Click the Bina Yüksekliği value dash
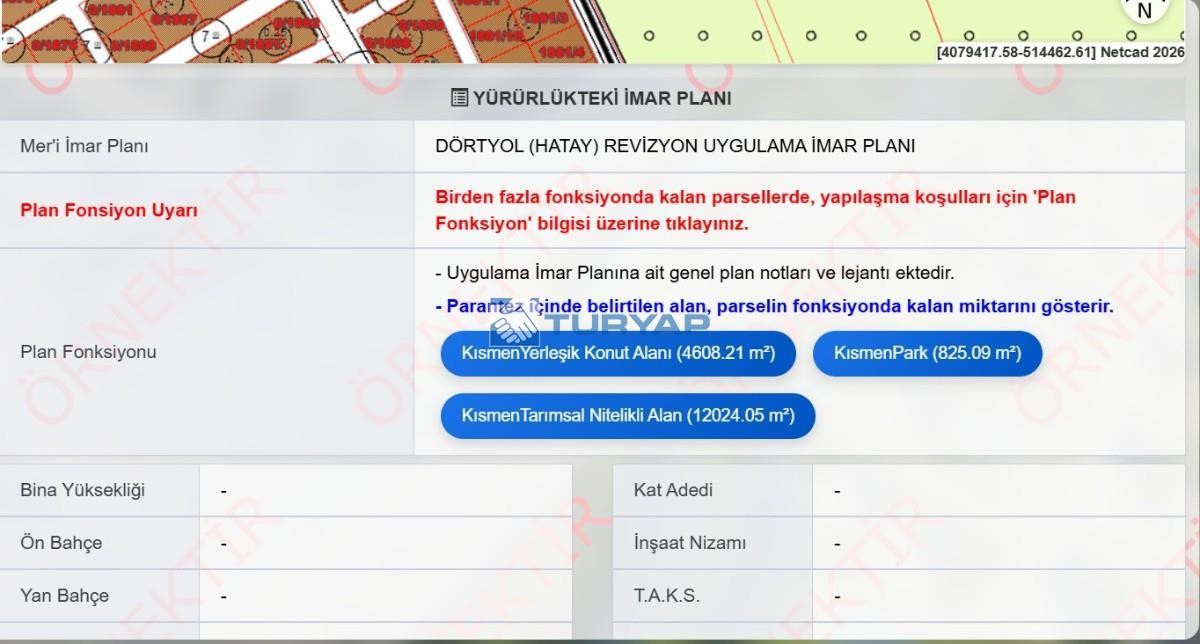Viewport: 1200px width, 644px height. pos(224,491)
